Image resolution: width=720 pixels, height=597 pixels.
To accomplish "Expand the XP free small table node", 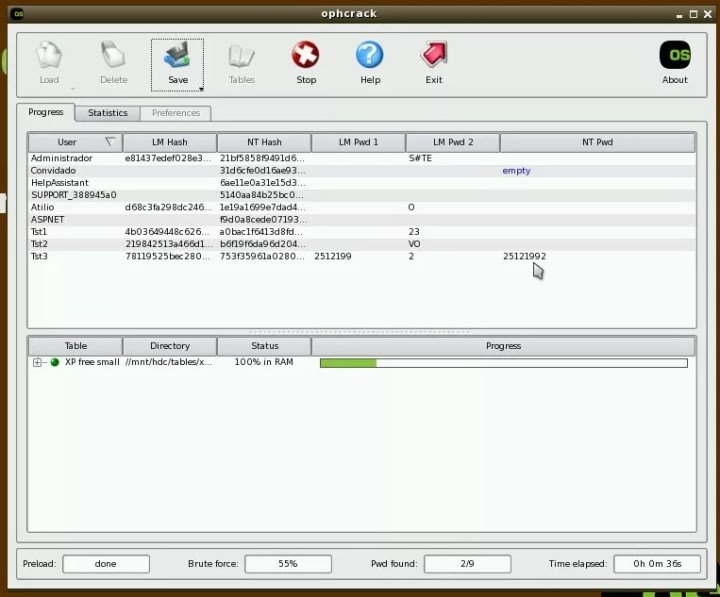I will [37, 362].
